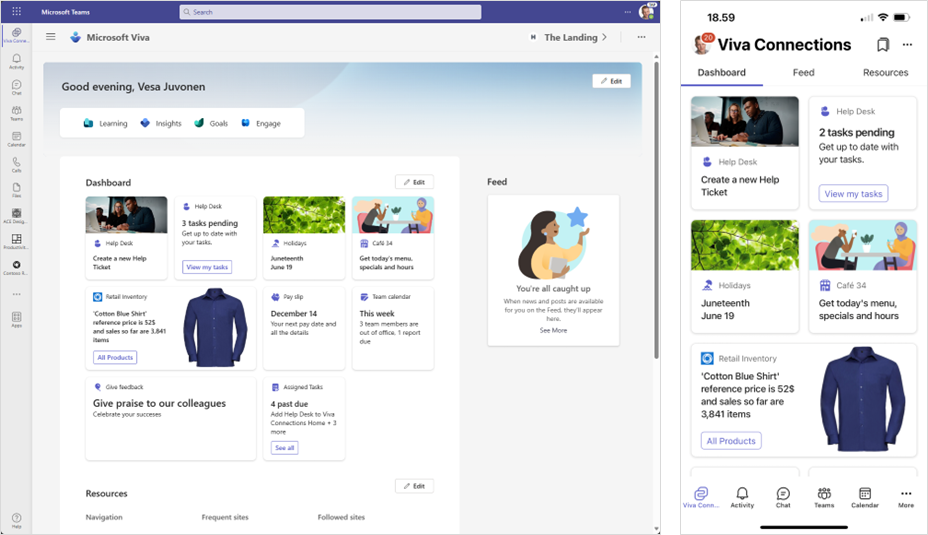928x535 pixels.
Task: Click All Products on desktop Retail card
Action: pyautogui.click(x=115, y=357)
